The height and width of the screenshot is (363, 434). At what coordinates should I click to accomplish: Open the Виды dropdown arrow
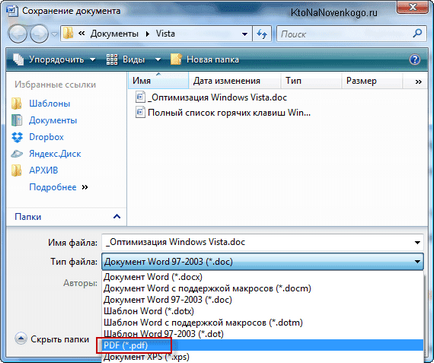coord(158,60)
